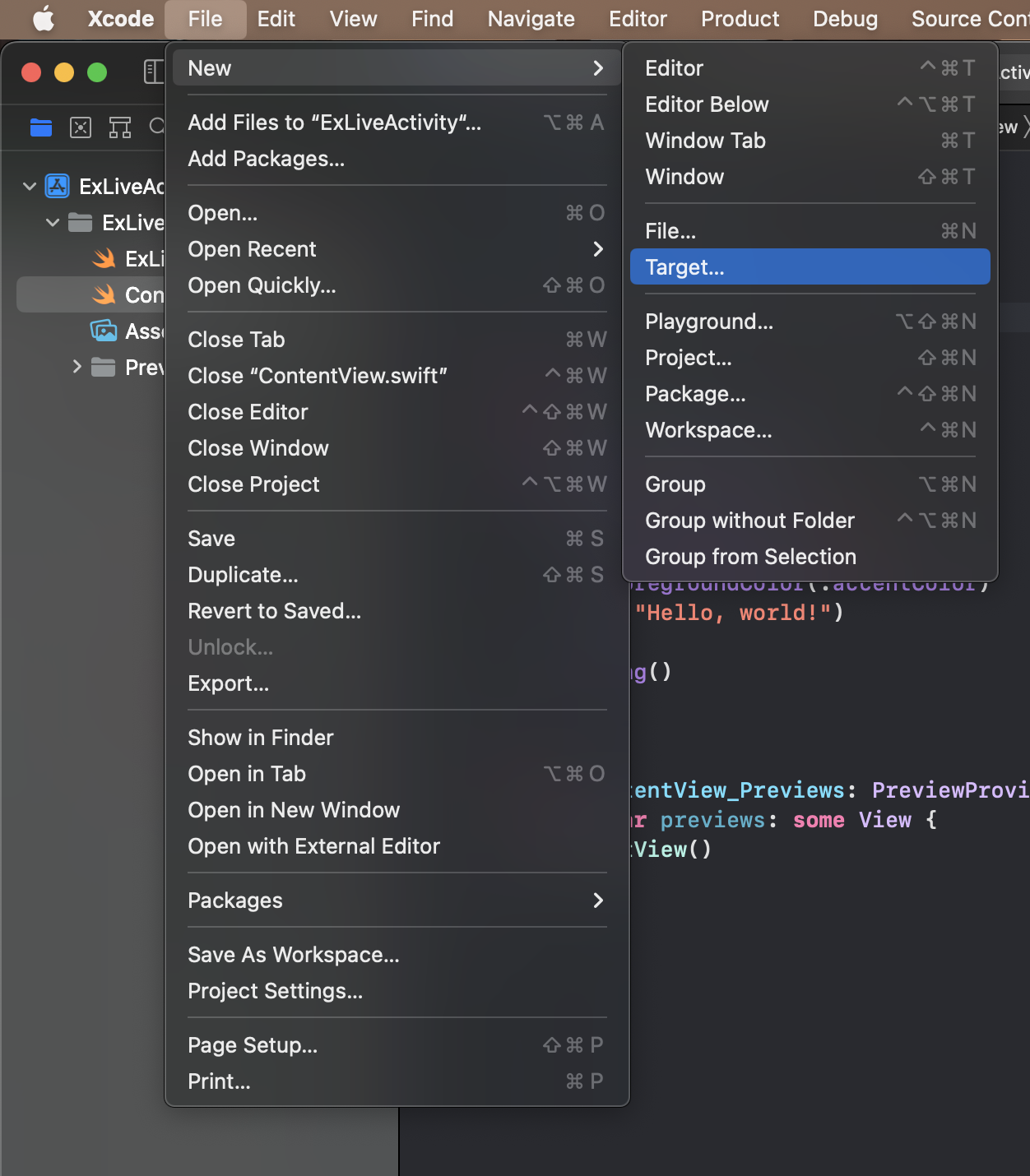Choose Revert to Saved…

[397, 611]
